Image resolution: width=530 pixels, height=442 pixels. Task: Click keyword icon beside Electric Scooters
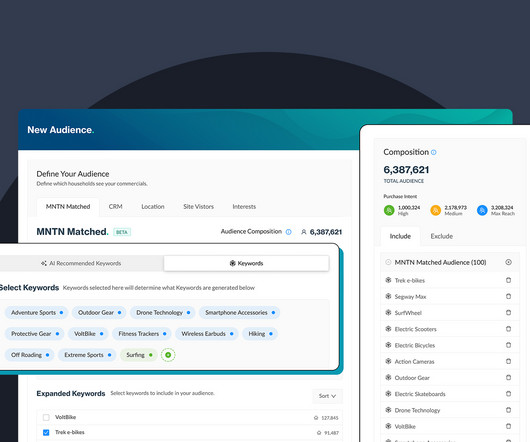tap(388, 329)
